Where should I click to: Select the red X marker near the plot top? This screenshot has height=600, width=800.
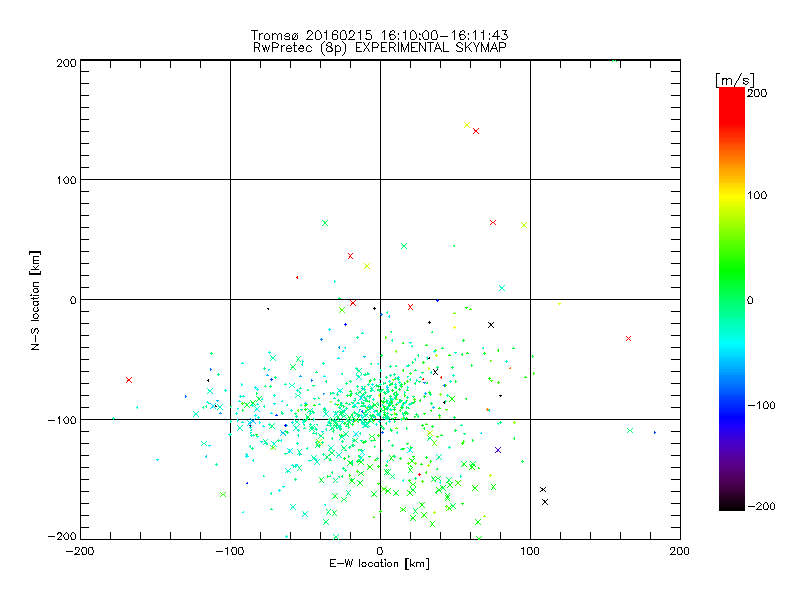[x=476, y=131]
